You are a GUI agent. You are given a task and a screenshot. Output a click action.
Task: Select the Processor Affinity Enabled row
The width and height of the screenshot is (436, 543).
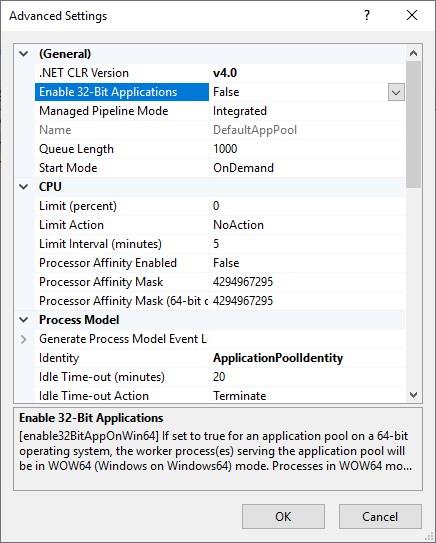coord(220,263)
